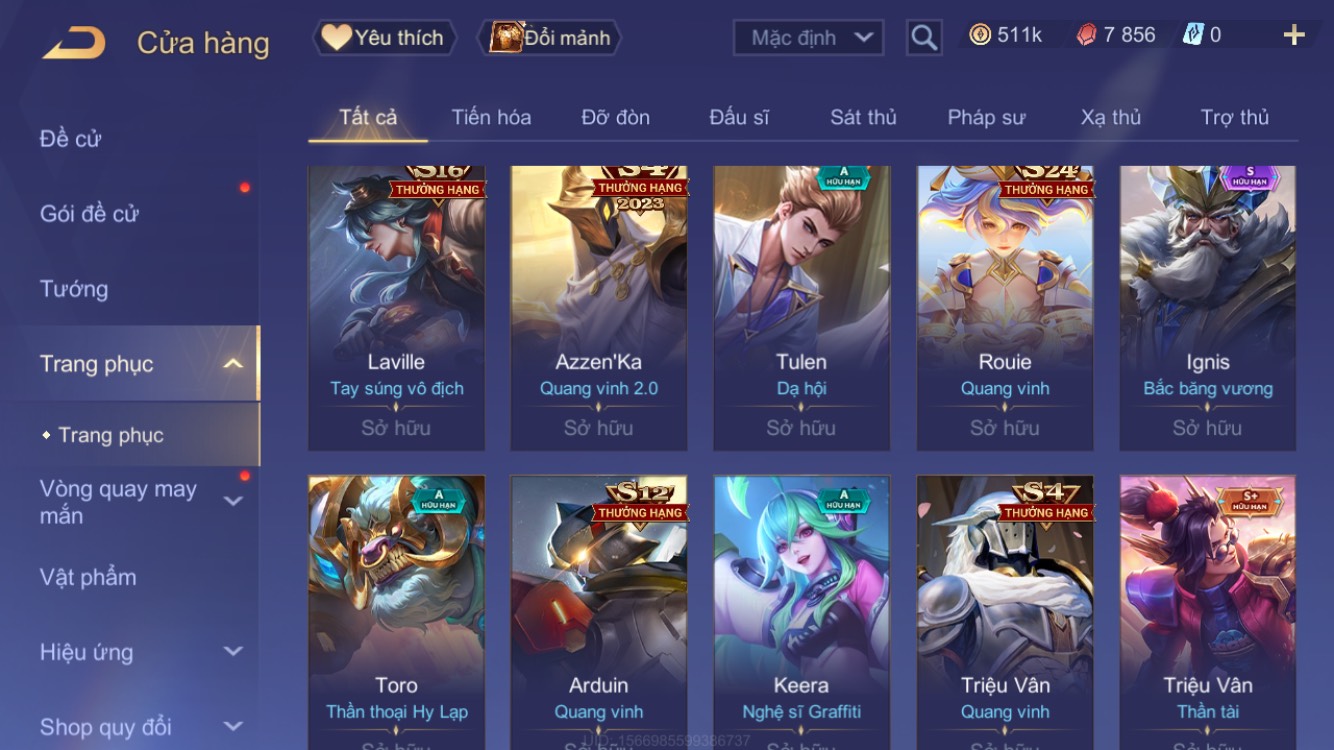
Task: Open the Mặc định sort dropdown
Action: 808,38
